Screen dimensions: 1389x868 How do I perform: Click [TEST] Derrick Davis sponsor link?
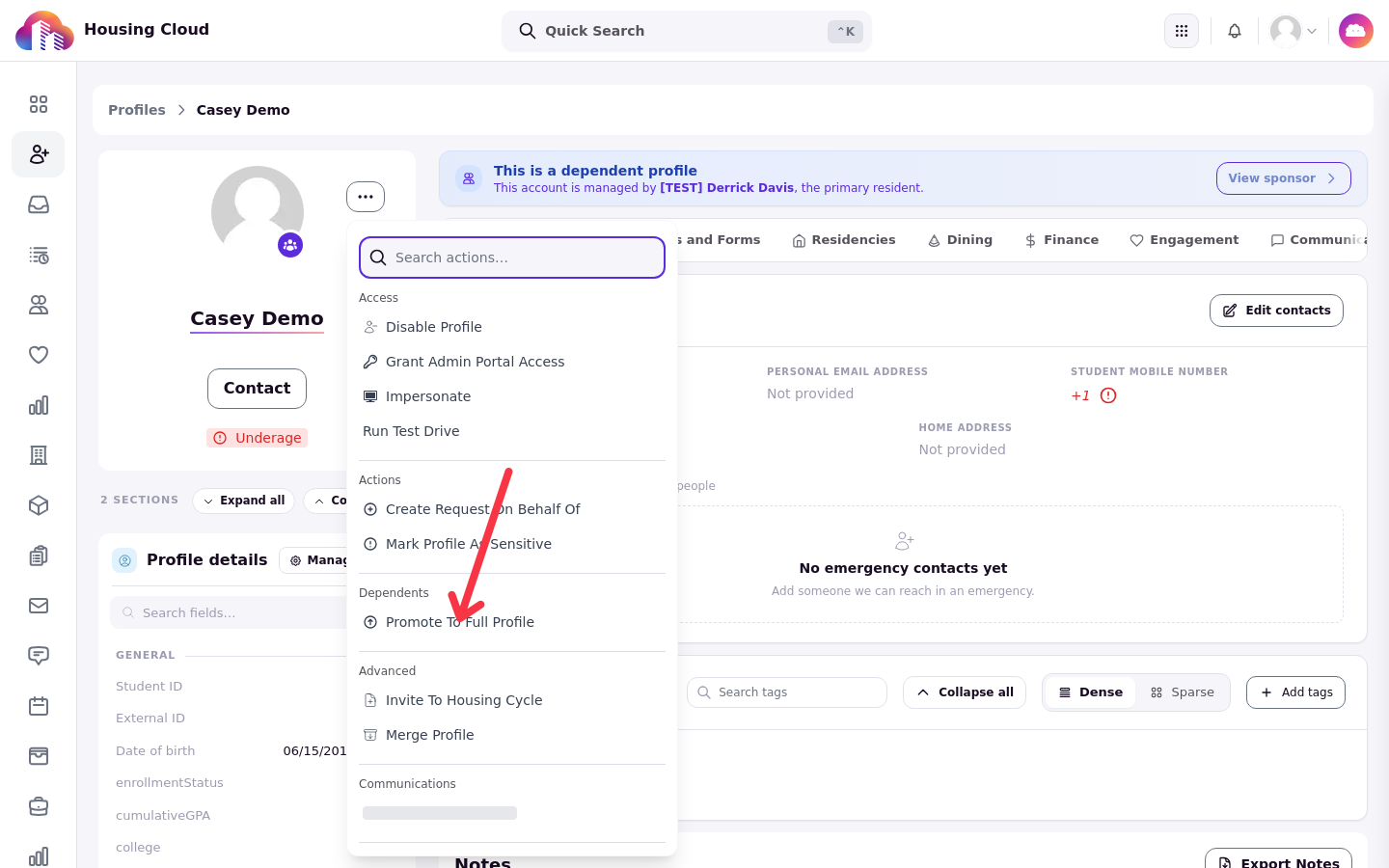click(727, 188)
